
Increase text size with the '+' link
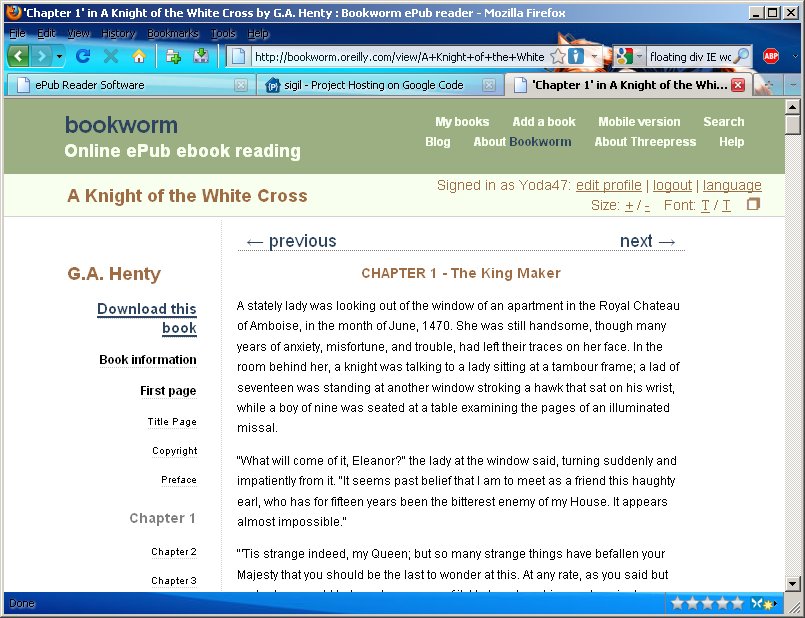tap(628, 205)
